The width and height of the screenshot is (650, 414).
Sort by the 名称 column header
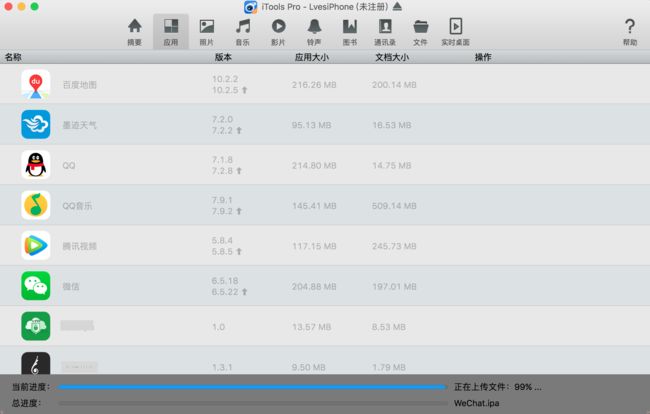[13, 57]
